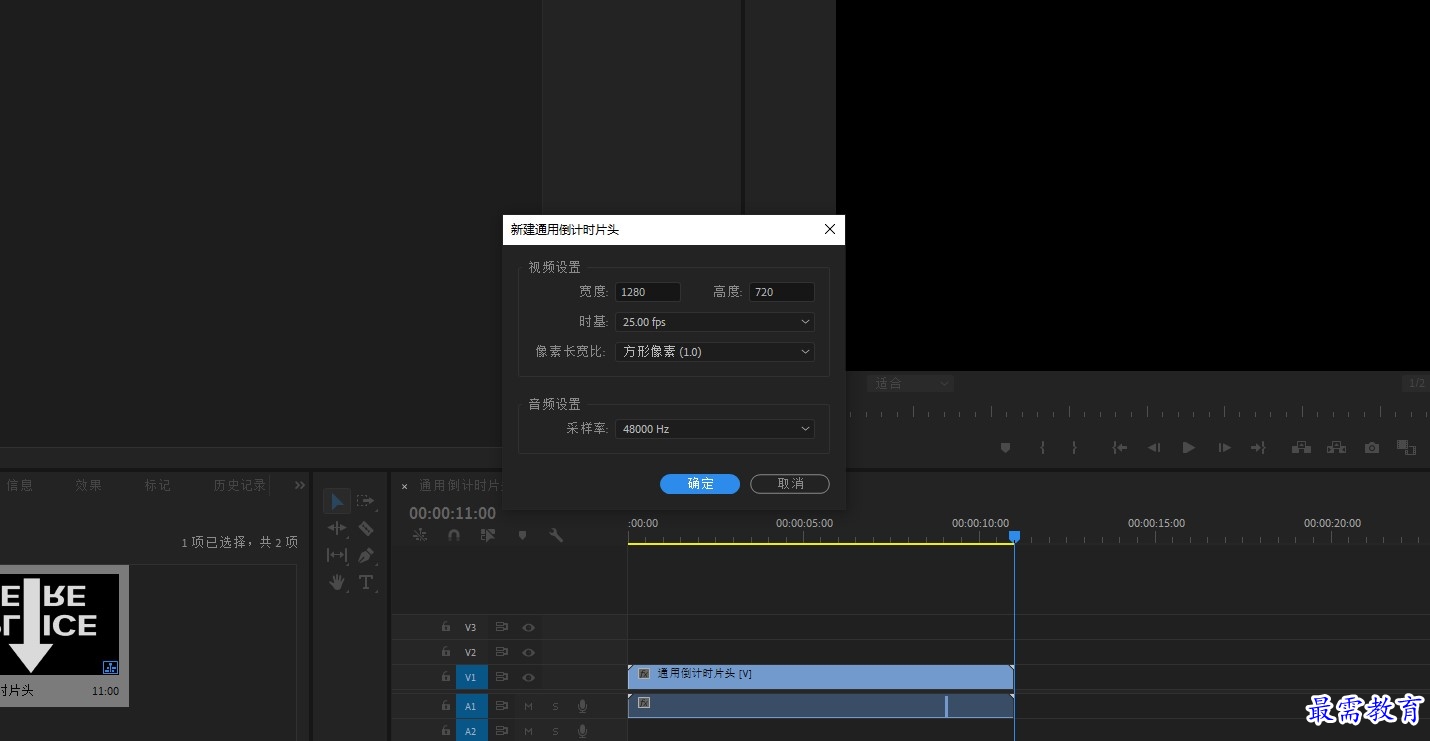Screen dimensions: 1430x741
Task: Toggle lock on A1 track
Action: pyautogui.click(x=446, y=706)
